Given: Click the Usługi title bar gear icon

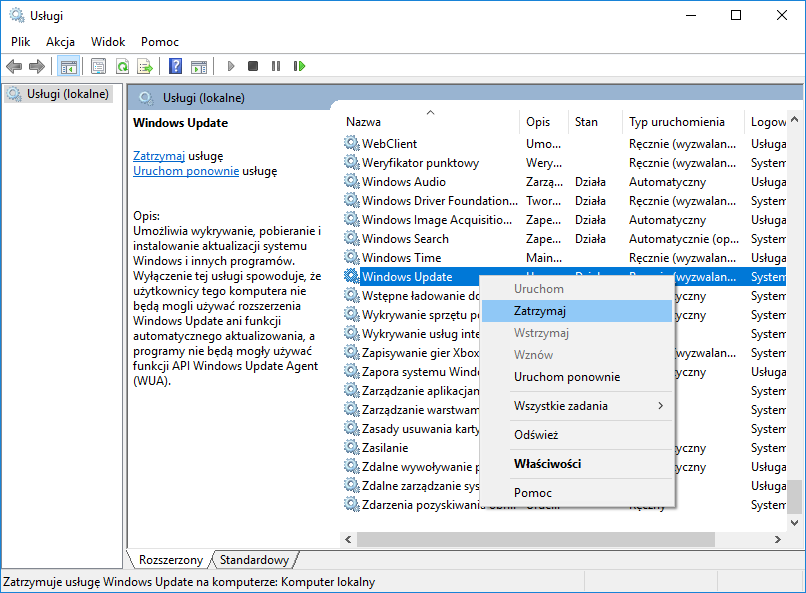Looking at the screenshot, I should [x=17, y=15].
